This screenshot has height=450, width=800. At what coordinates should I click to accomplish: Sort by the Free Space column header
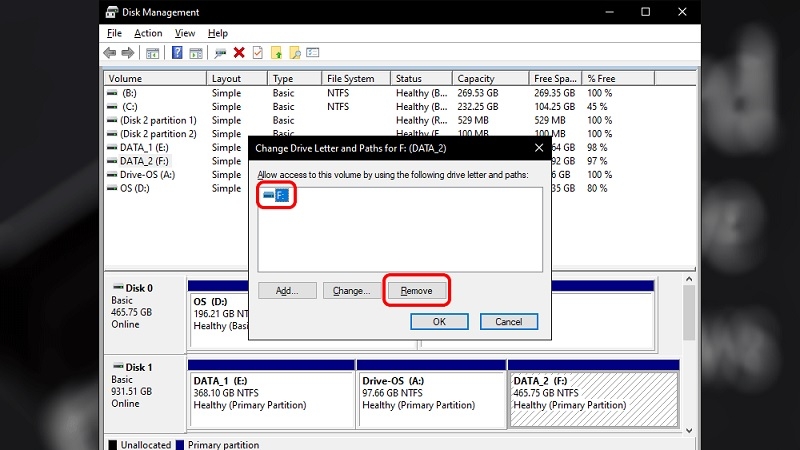(x=556, y=79)
